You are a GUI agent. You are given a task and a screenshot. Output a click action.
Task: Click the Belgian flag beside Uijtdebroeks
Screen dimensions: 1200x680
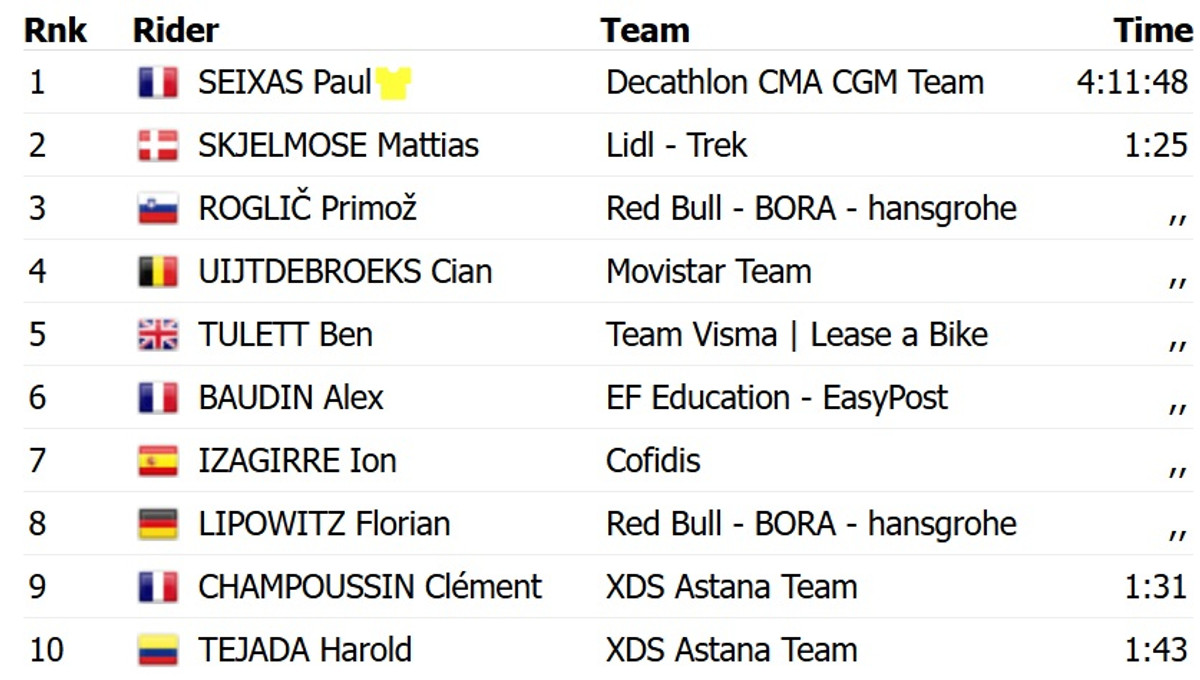pos(158,272)
